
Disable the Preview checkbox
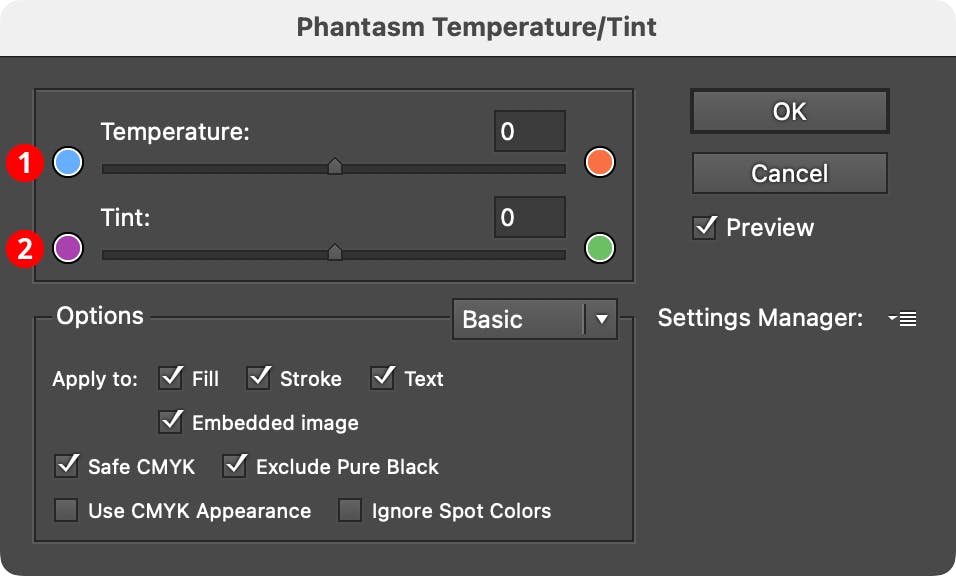704,227
